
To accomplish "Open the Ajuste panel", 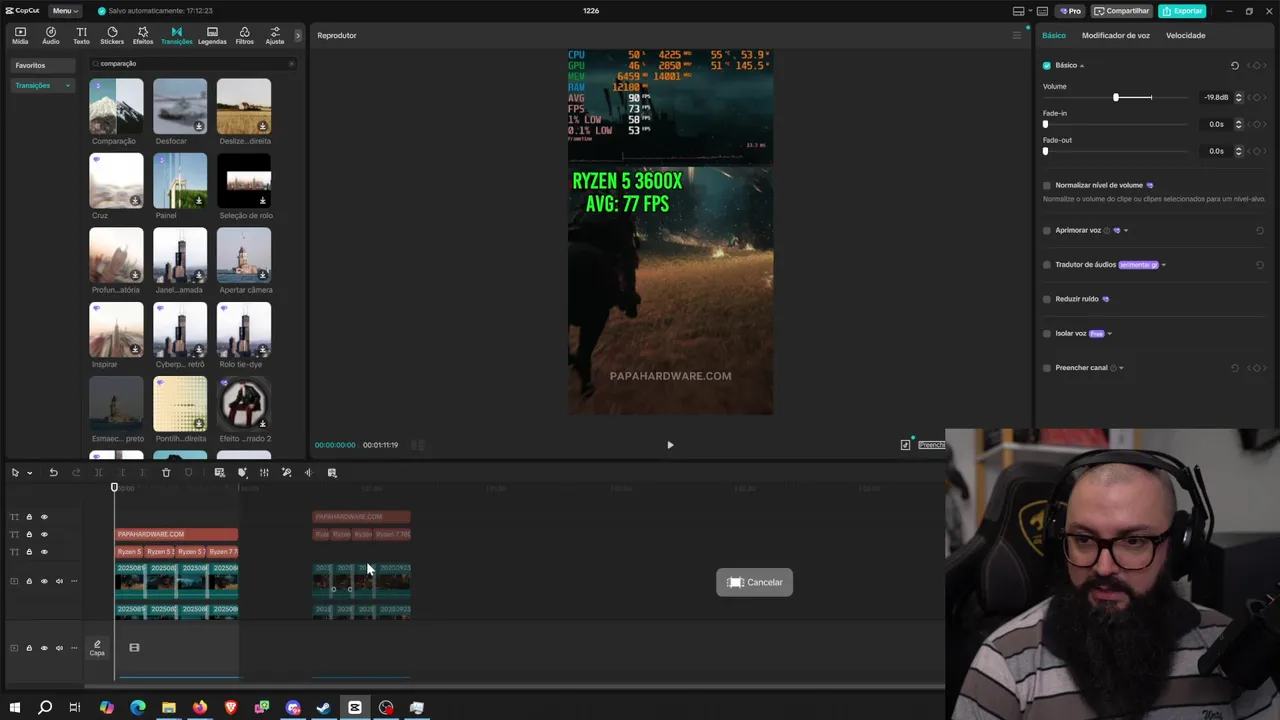I will click(274, 36).
